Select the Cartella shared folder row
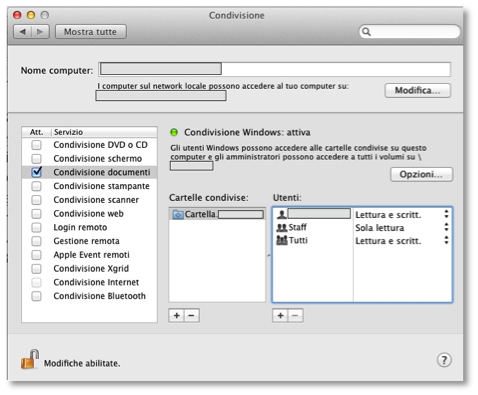Screen dimensions: 478x395 217,214
